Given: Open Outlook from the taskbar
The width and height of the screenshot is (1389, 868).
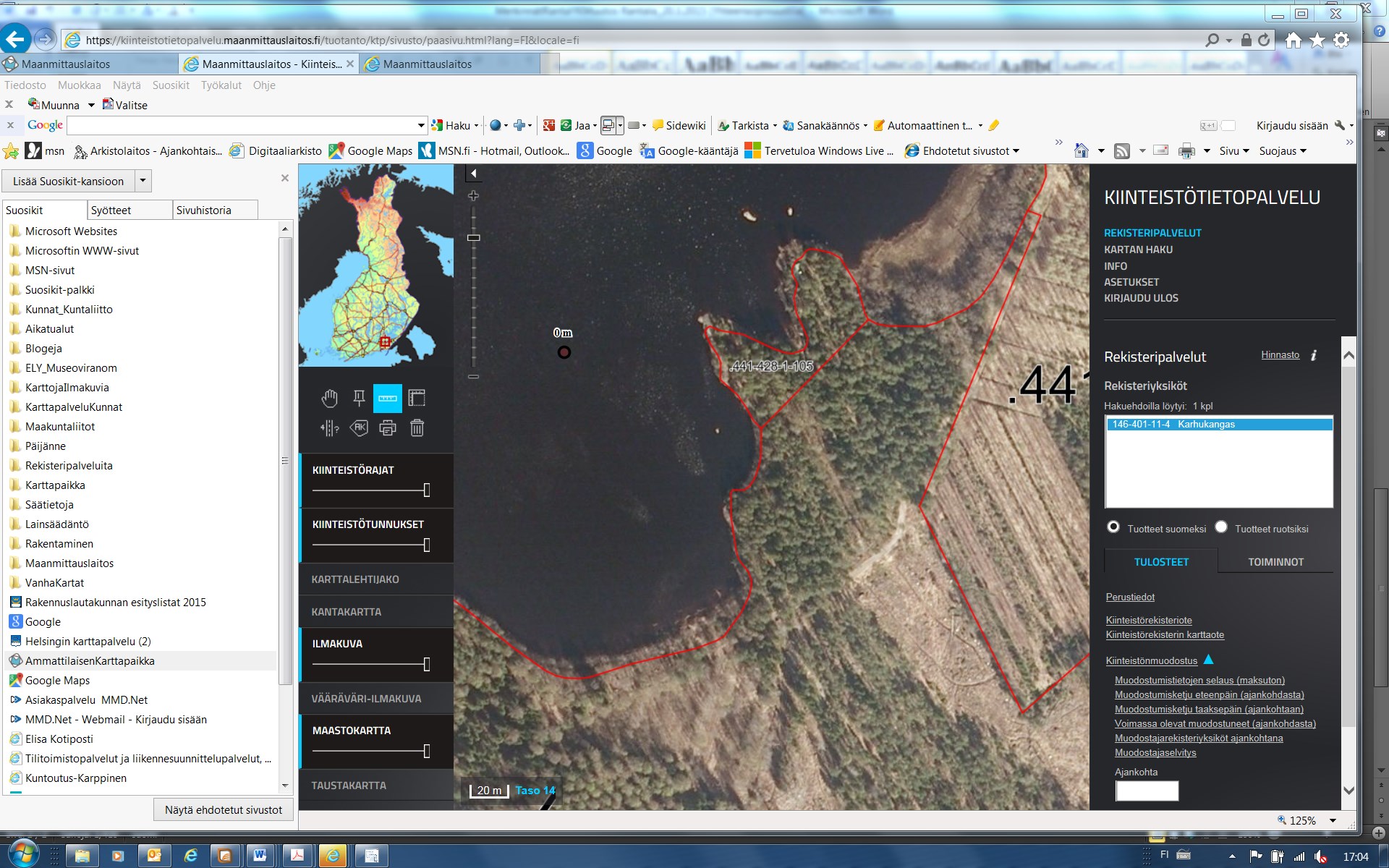Looking at the screenshot, I should point(154,856).
